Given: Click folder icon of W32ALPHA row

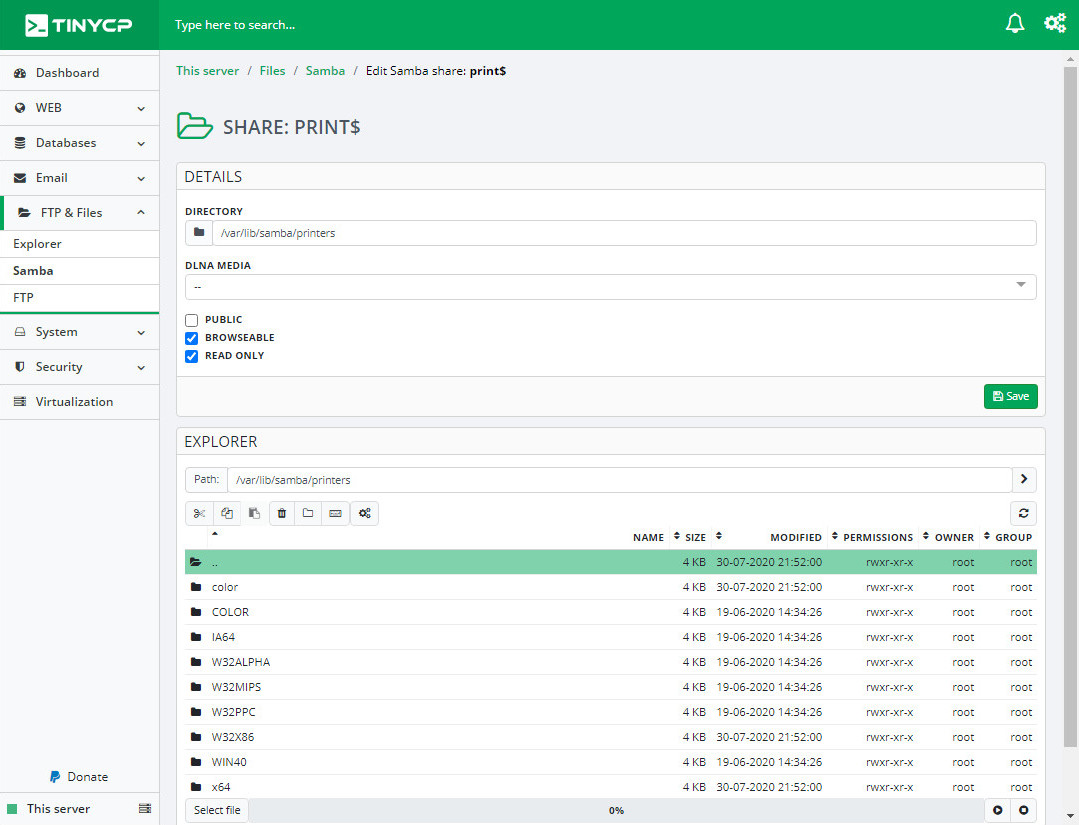Looking at the screenshot, I should (196, 662).
